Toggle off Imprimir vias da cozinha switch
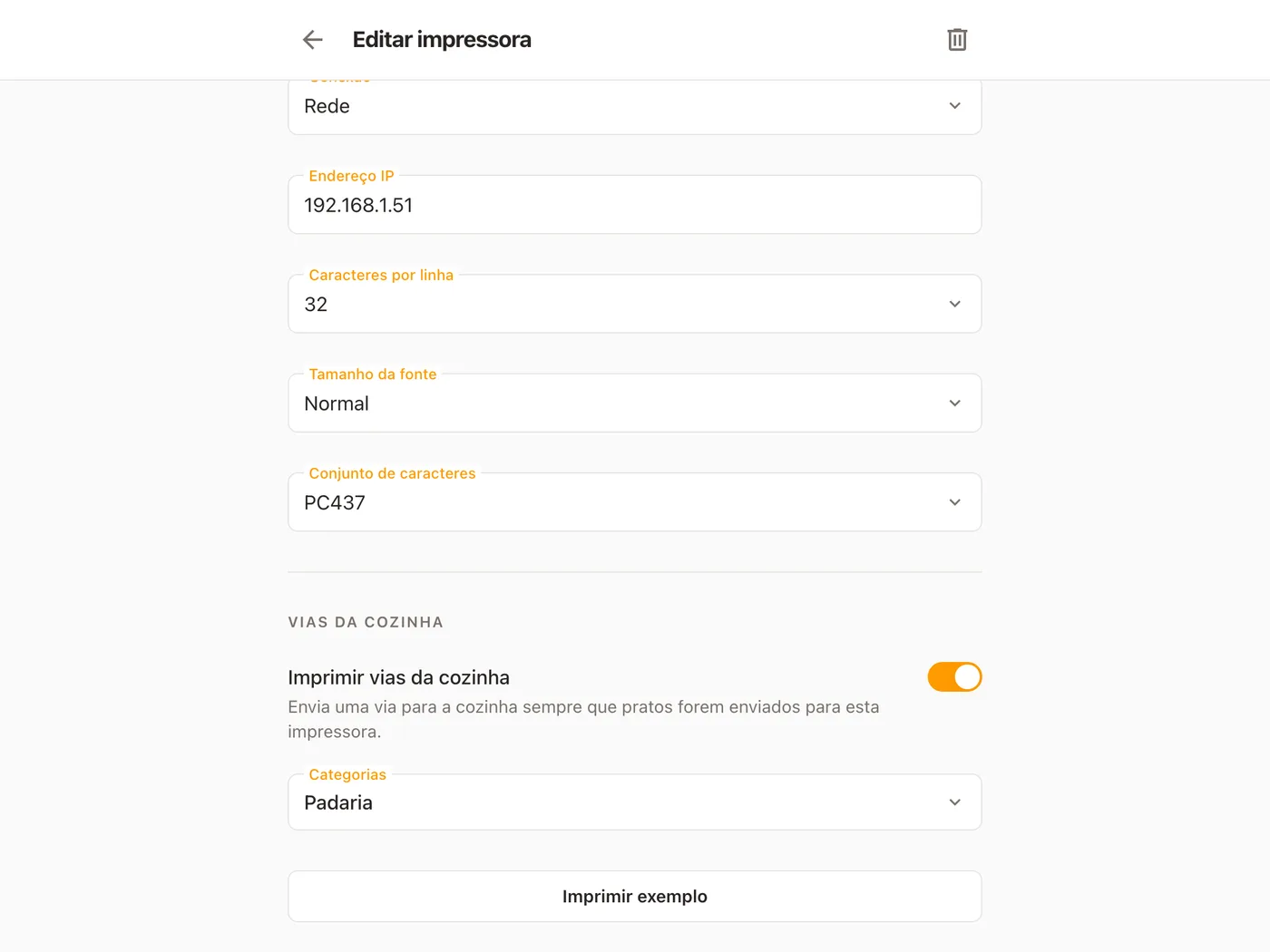 point(954,677)
